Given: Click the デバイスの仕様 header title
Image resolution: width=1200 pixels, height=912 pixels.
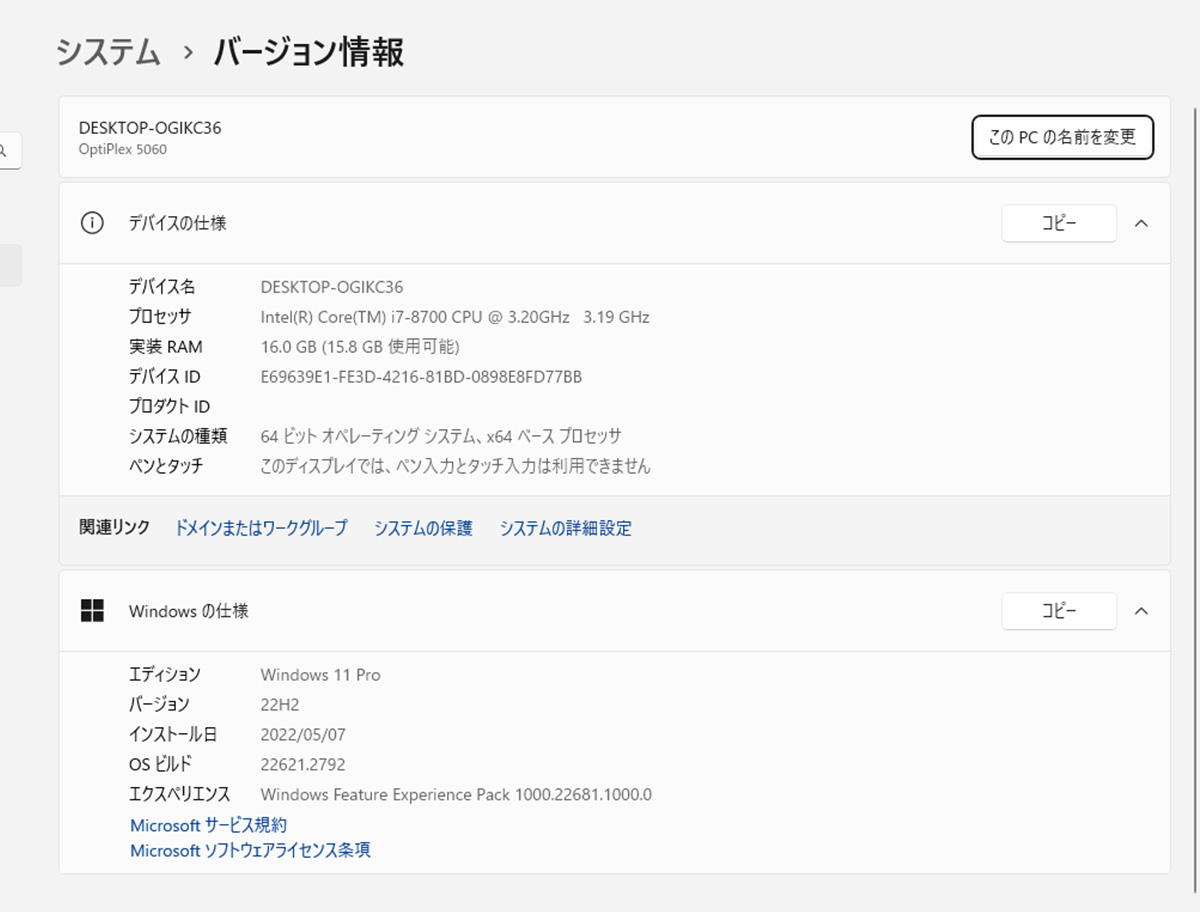Looking at the screenshot, I should 177,223.
